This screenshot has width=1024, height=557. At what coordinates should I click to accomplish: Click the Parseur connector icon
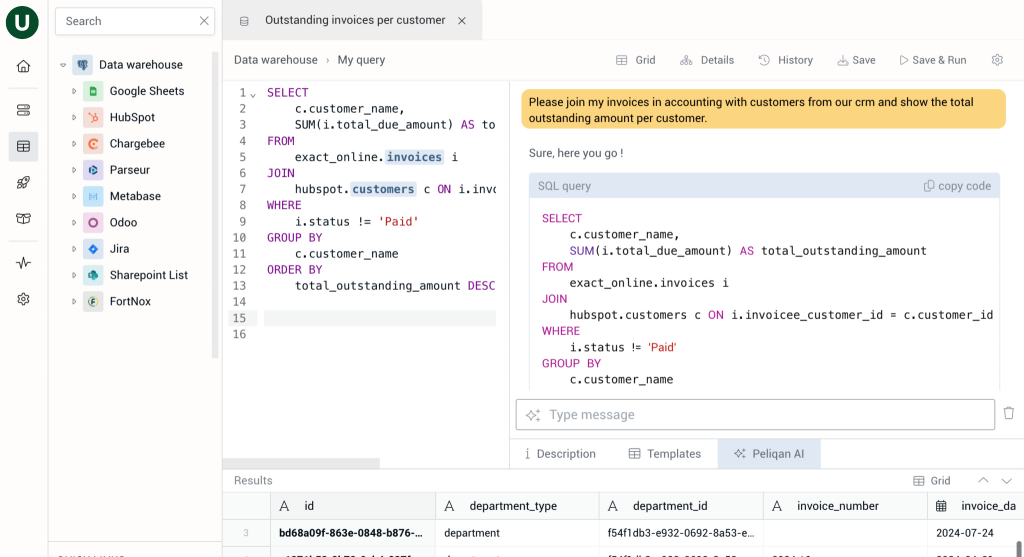click(93, 170)
